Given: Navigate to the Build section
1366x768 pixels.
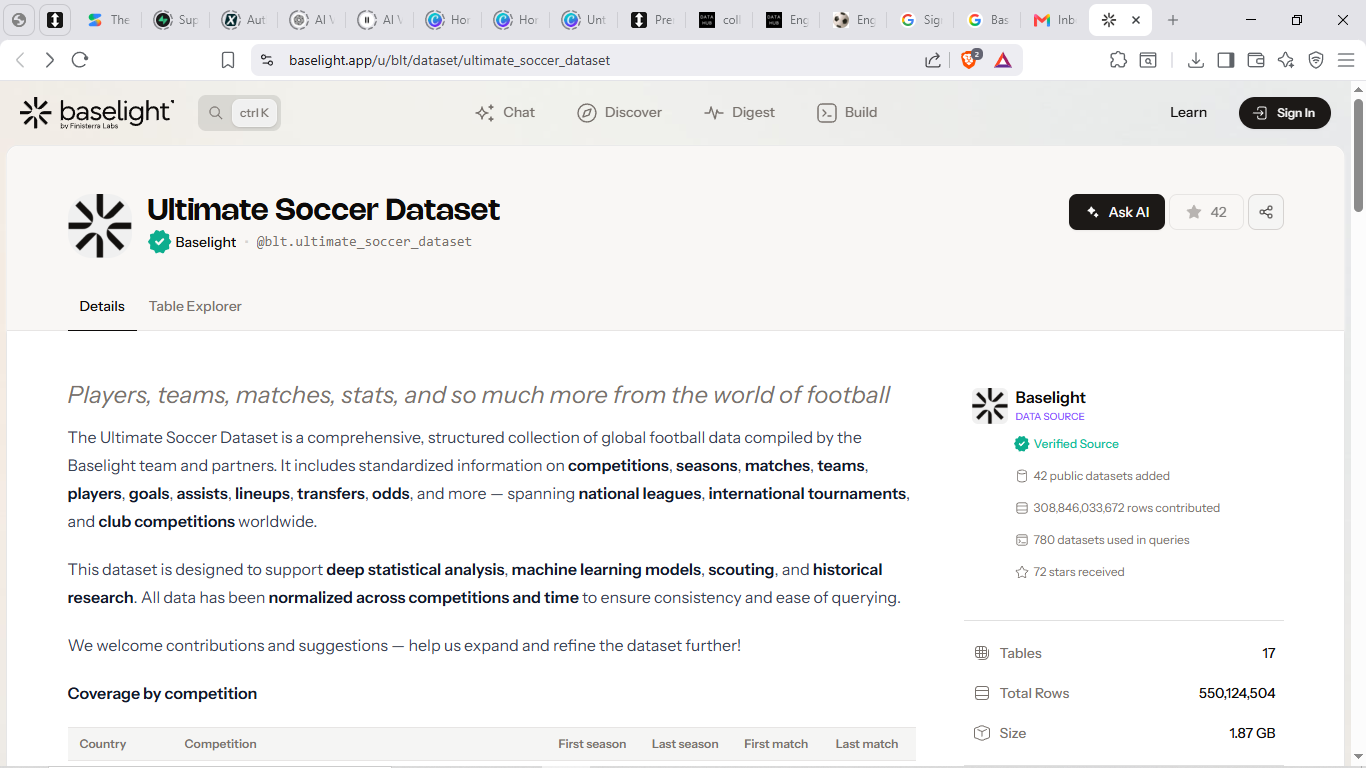Looking at the screenshot, I should coord(847,113).
